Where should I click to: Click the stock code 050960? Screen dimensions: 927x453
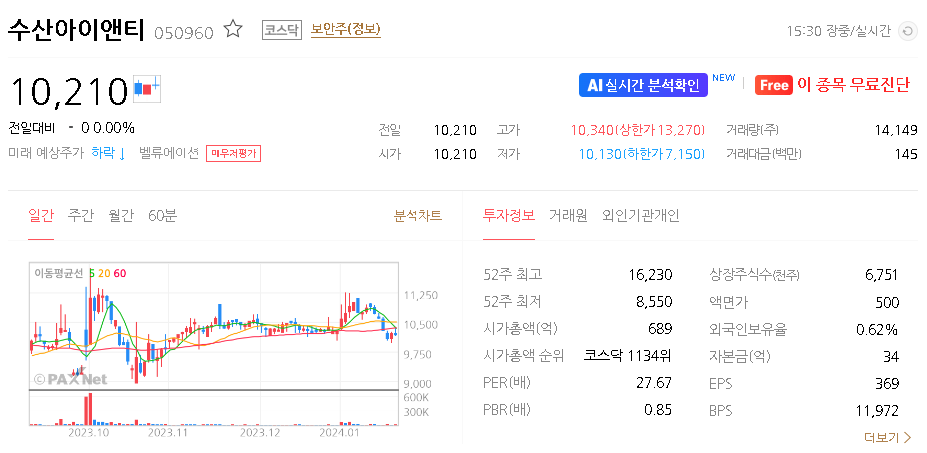tap(184, 33)
